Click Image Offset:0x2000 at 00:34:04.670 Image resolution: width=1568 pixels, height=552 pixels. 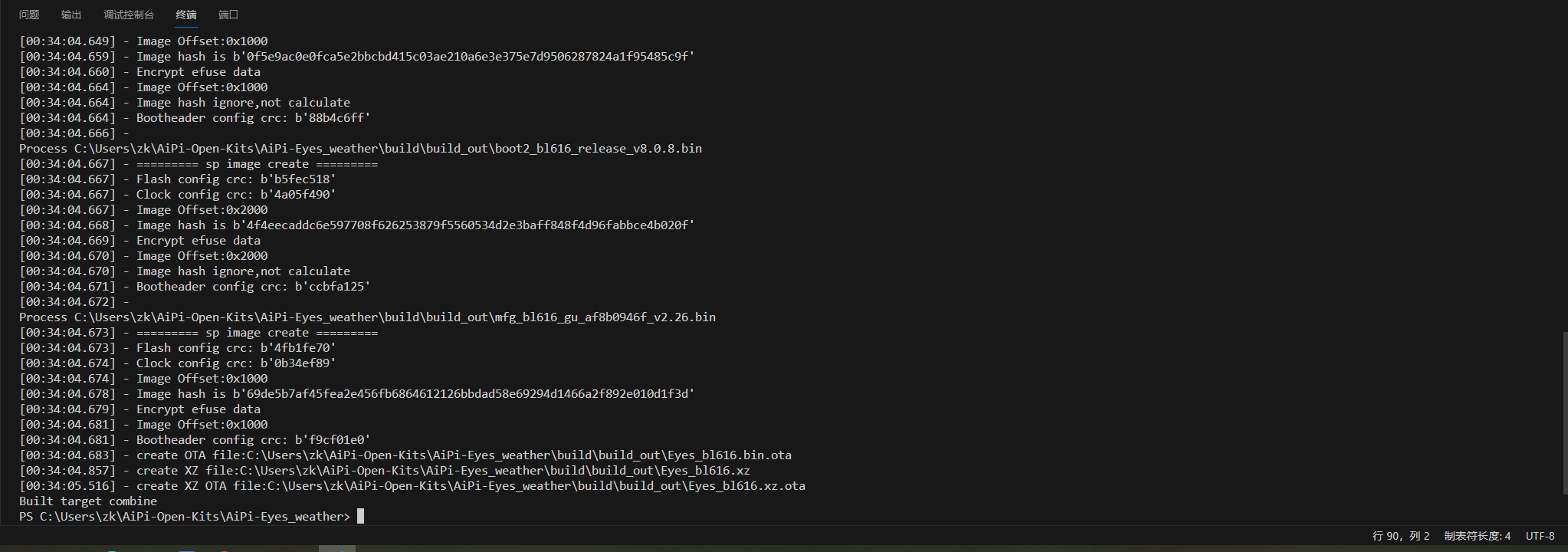(202, 256)
